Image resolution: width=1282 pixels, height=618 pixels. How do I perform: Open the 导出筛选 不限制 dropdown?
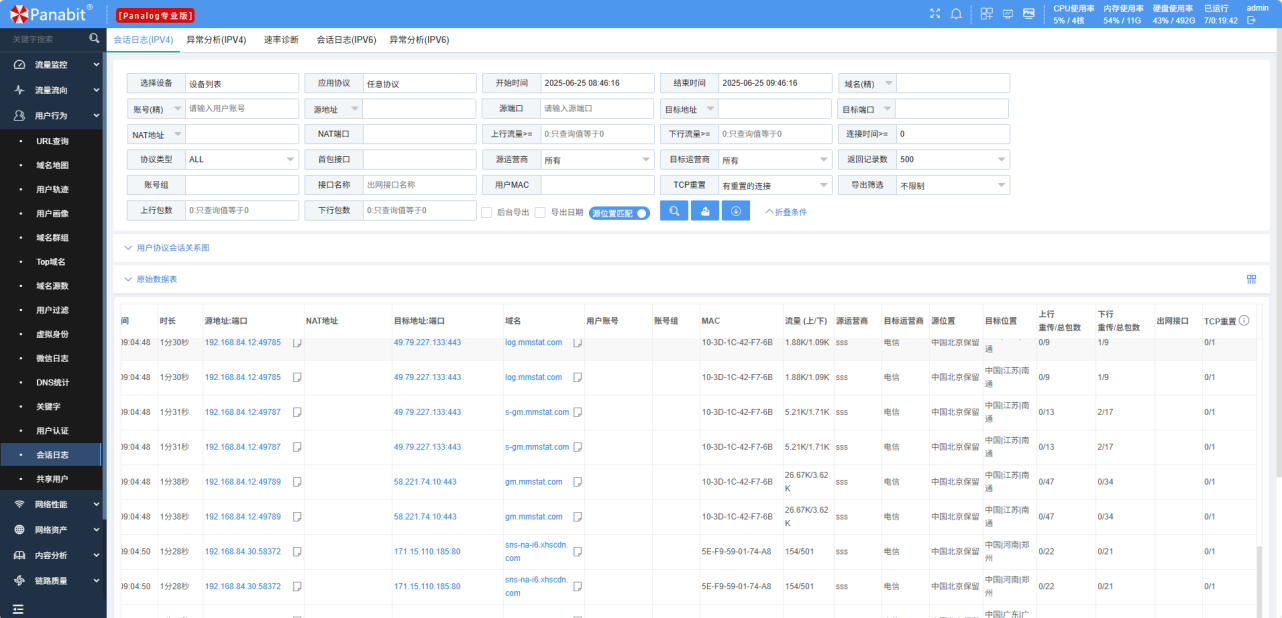tap(953, 185)
